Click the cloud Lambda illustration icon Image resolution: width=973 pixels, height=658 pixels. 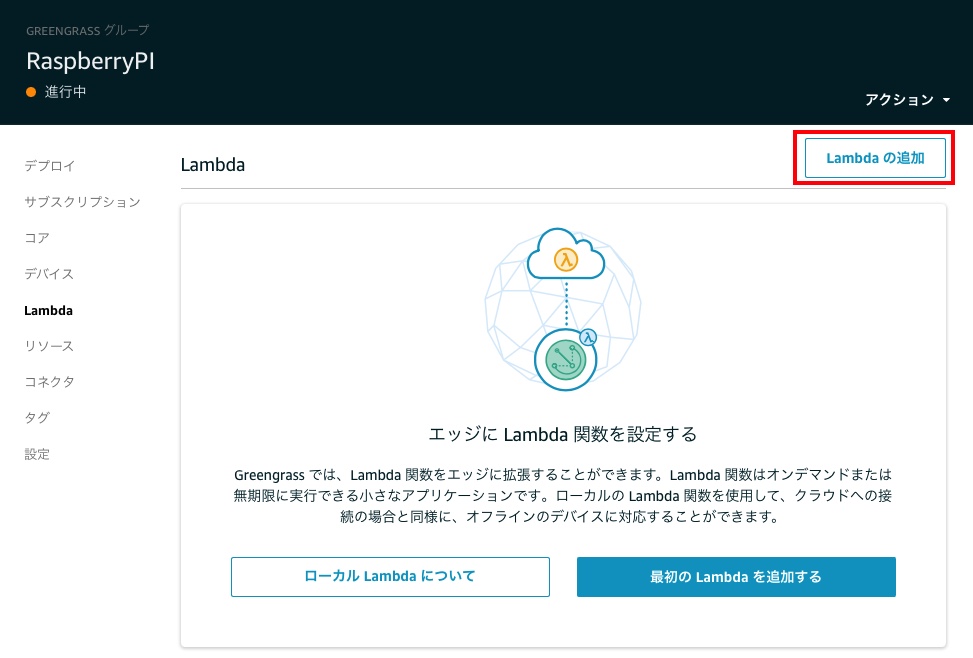566,255
